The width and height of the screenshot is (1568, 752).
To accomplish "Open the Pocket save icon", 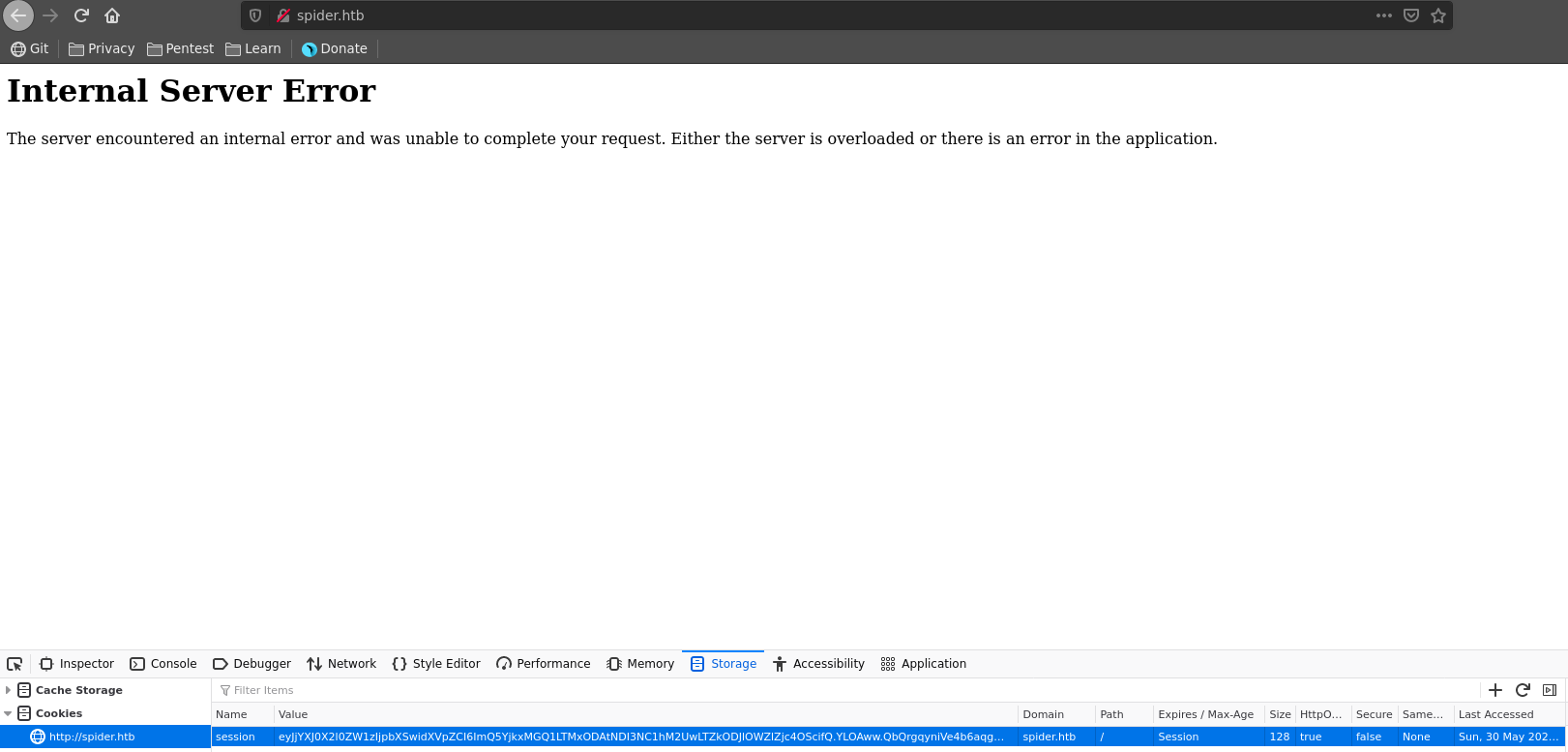I will (x=1411, y=15).
